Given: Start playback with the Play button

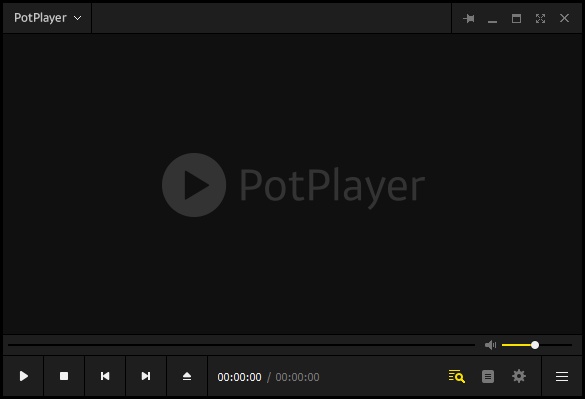Looking at the screenshot, I should (24, 376).
